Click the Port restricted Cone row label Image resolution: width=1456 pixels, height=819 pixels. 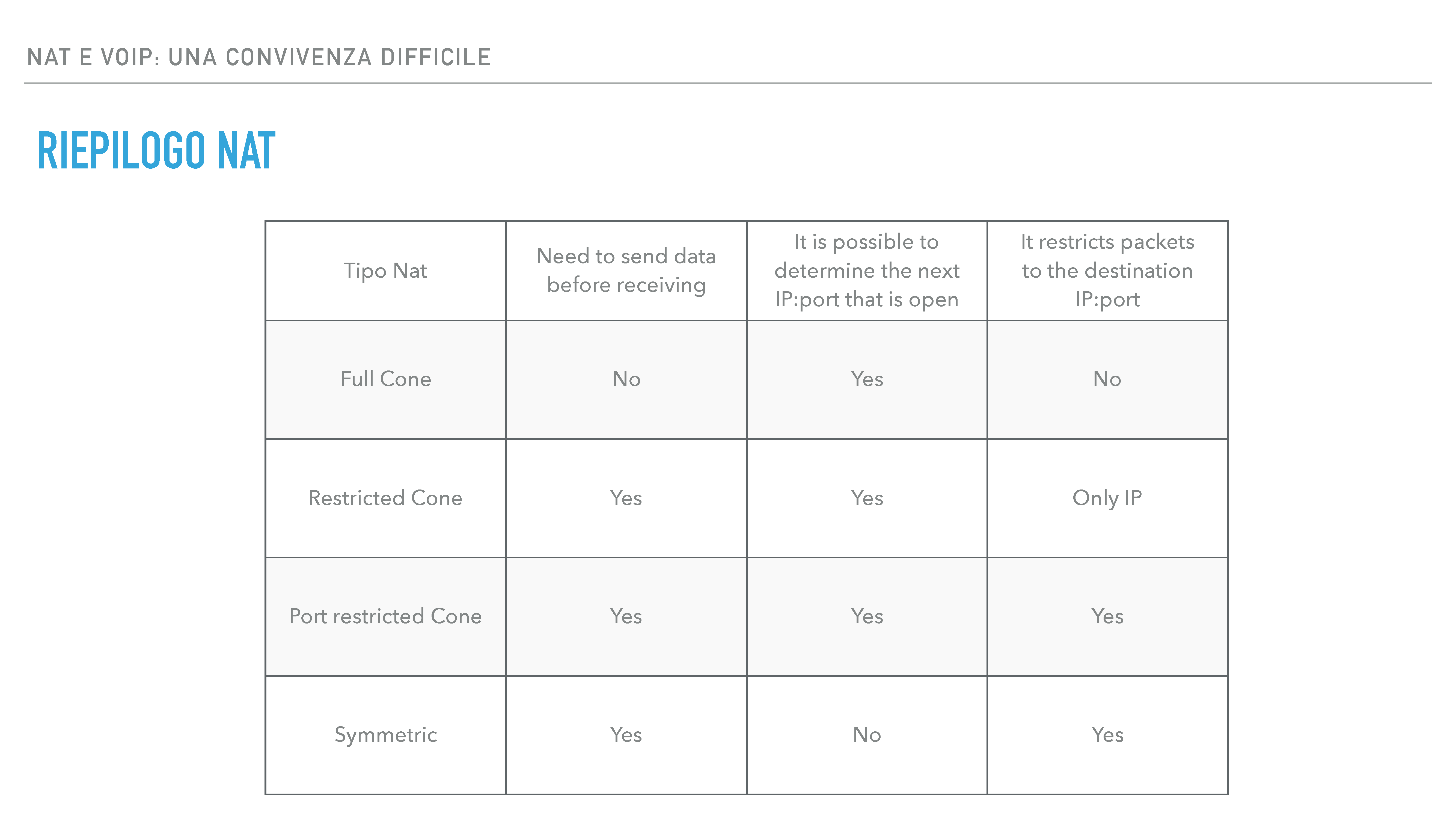(385, 617)
